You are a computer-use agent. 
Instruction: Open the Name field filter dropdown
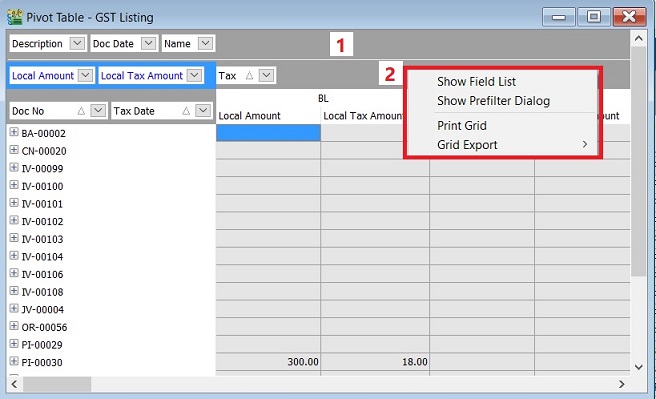[205, 43]
